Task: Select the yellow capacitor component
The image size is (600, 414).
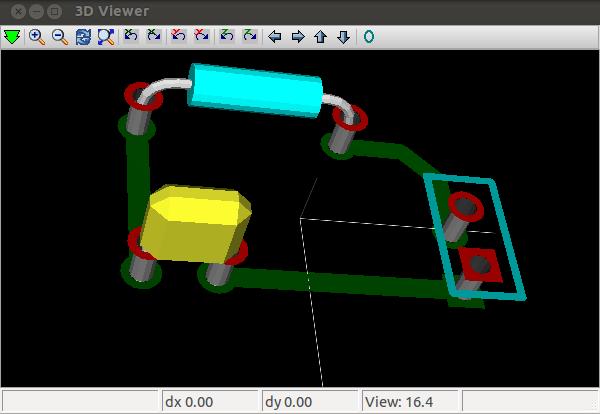Action: coord(197,223)
